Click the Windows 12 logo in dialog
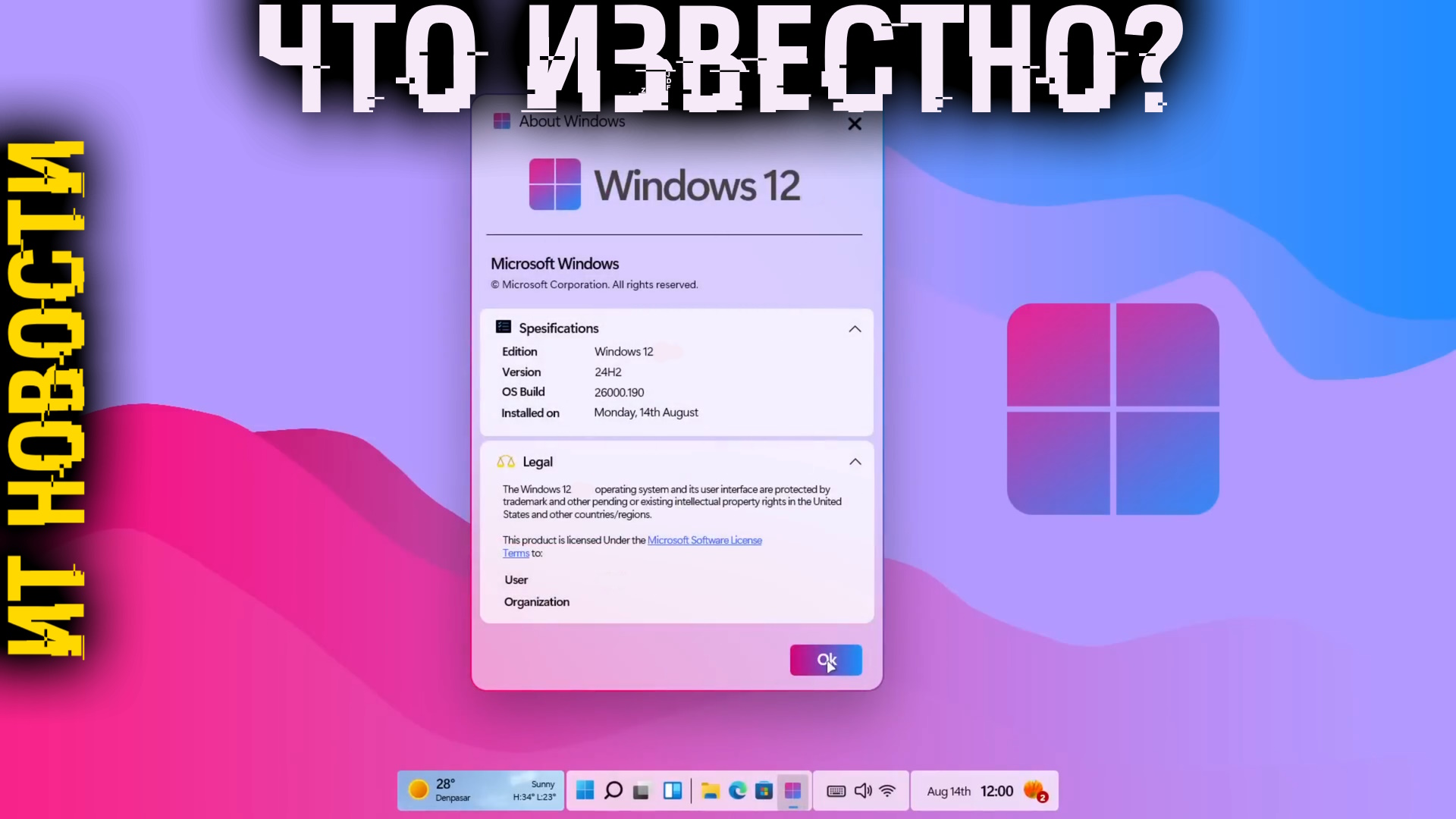The image size is (1456, 819). (x=554, y=185)
